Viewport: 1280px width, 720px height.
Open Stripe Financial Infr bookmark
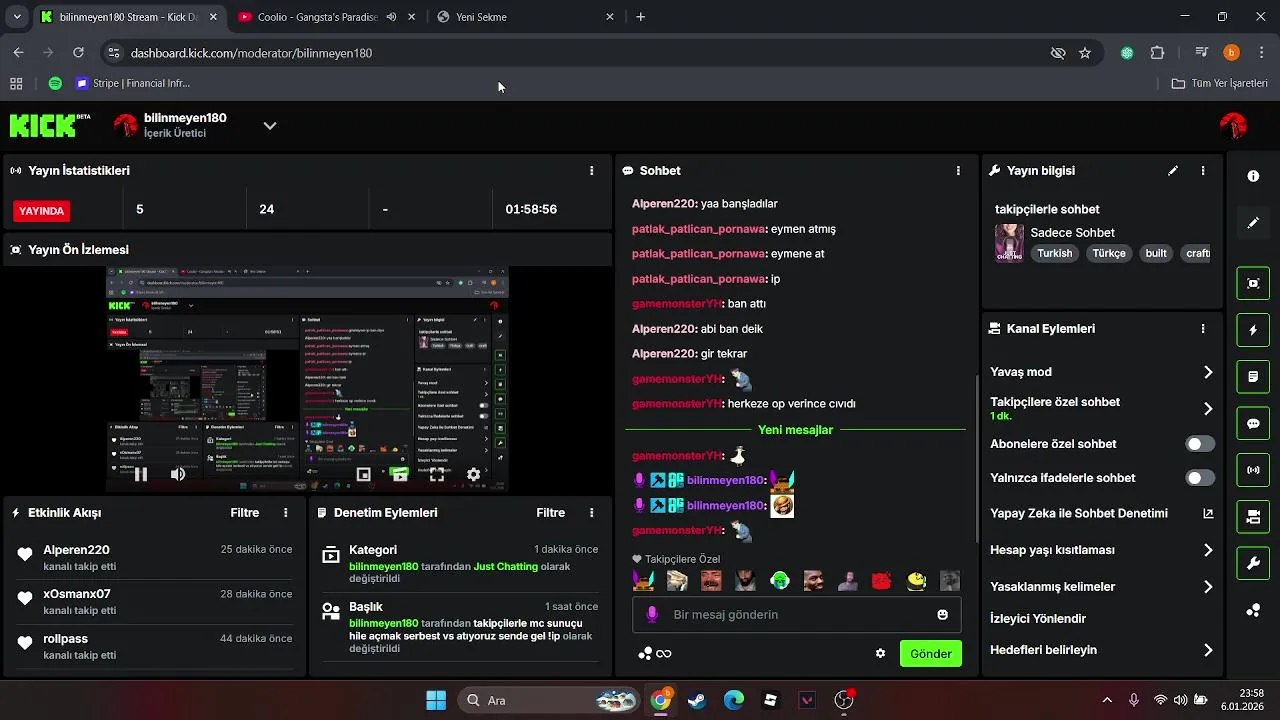click(133, 83)
